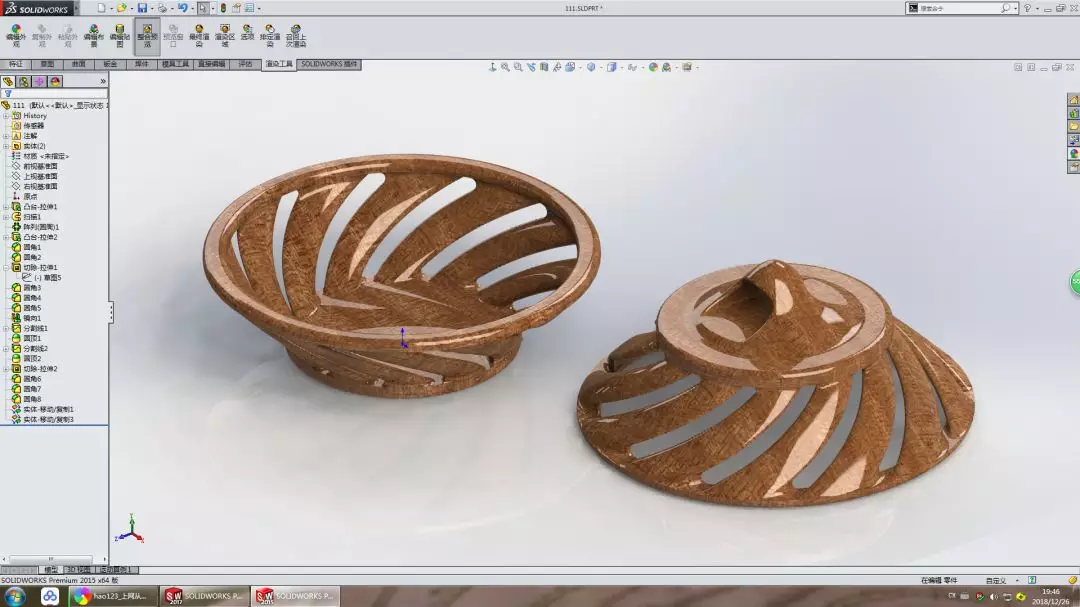
Task: Expand manager panel tabs chevron
Action: [103, 81]
